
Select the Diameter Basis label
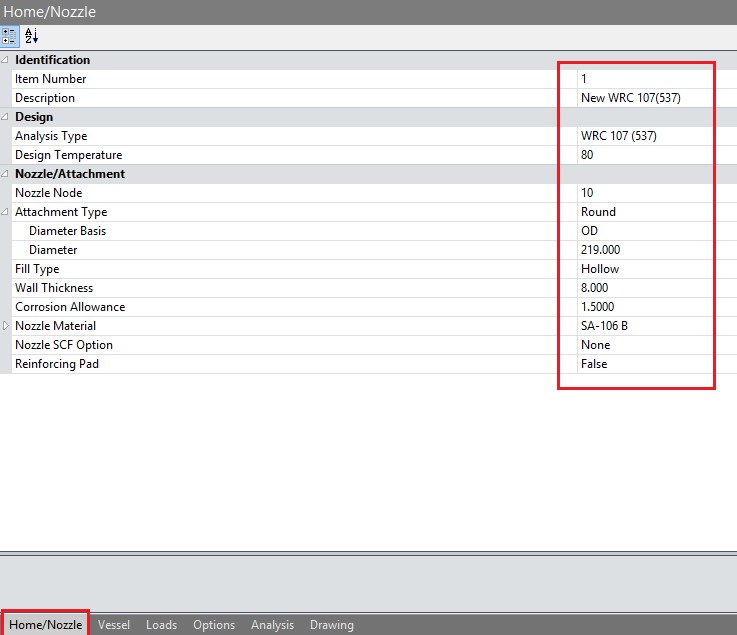pos(68,231)
